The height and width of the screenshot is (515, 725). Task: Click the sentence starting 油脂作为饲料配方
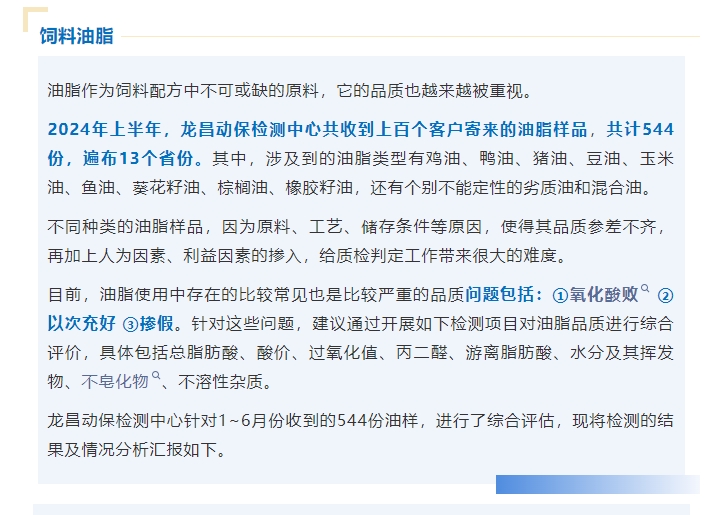290,91
